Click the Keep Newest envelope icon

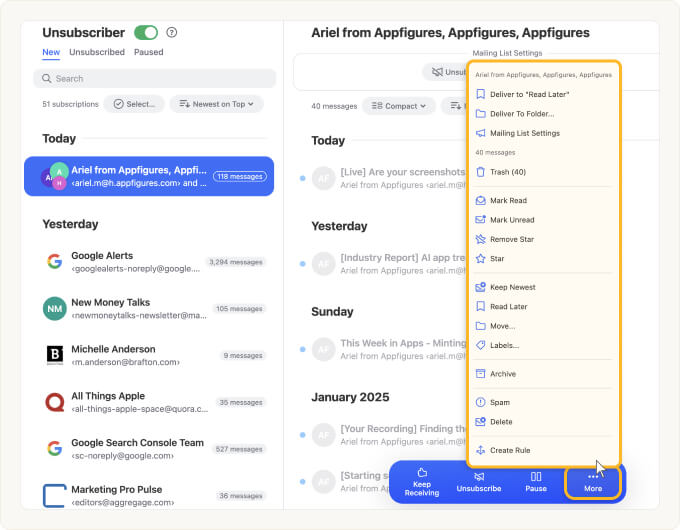(x=481, y=287)
